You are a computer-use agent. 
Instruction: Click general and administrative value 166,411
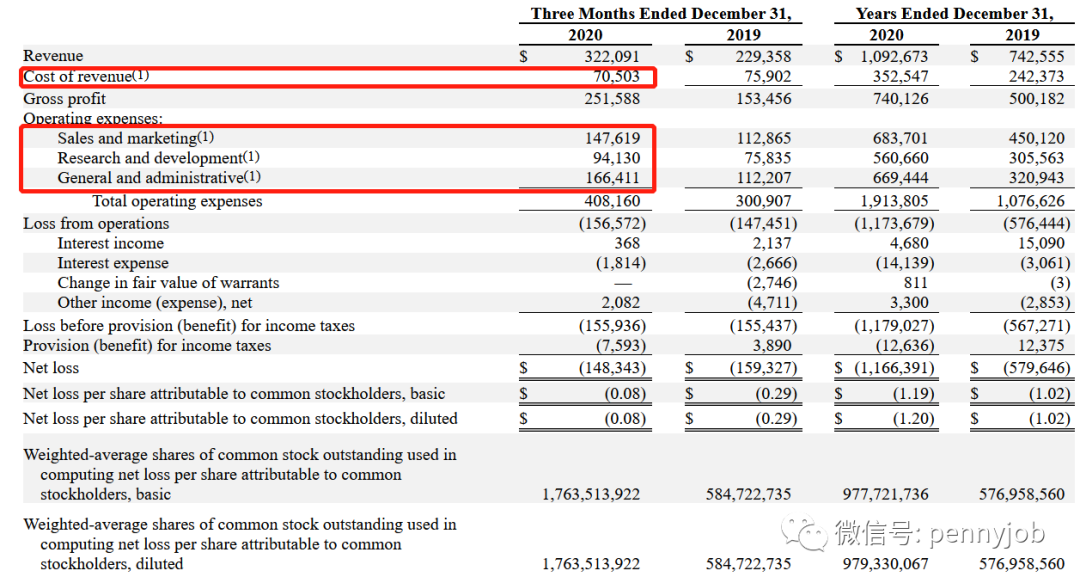[612, 178]
